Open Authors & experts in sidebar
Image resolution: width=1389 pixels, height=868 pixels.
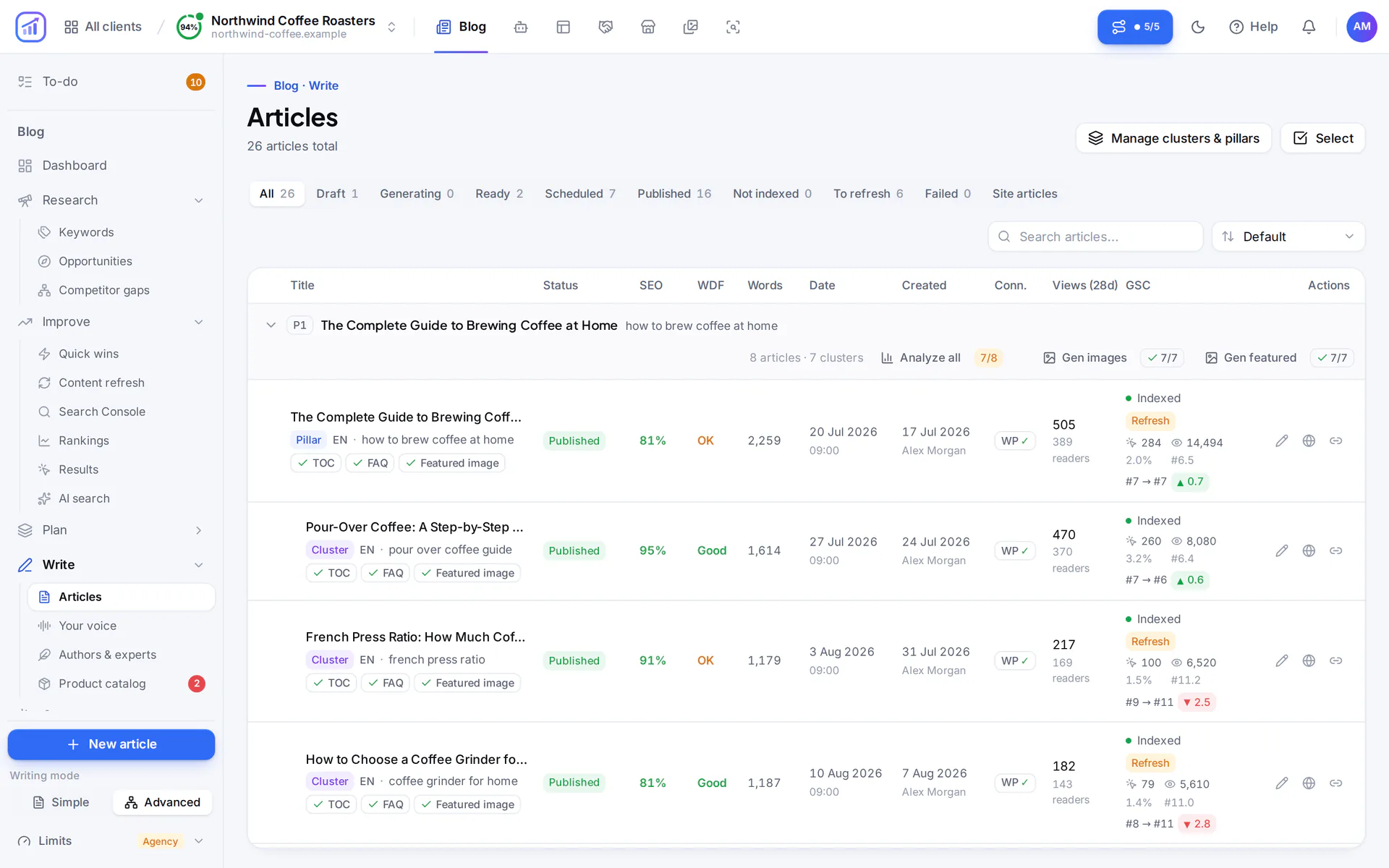click(122, 655)
